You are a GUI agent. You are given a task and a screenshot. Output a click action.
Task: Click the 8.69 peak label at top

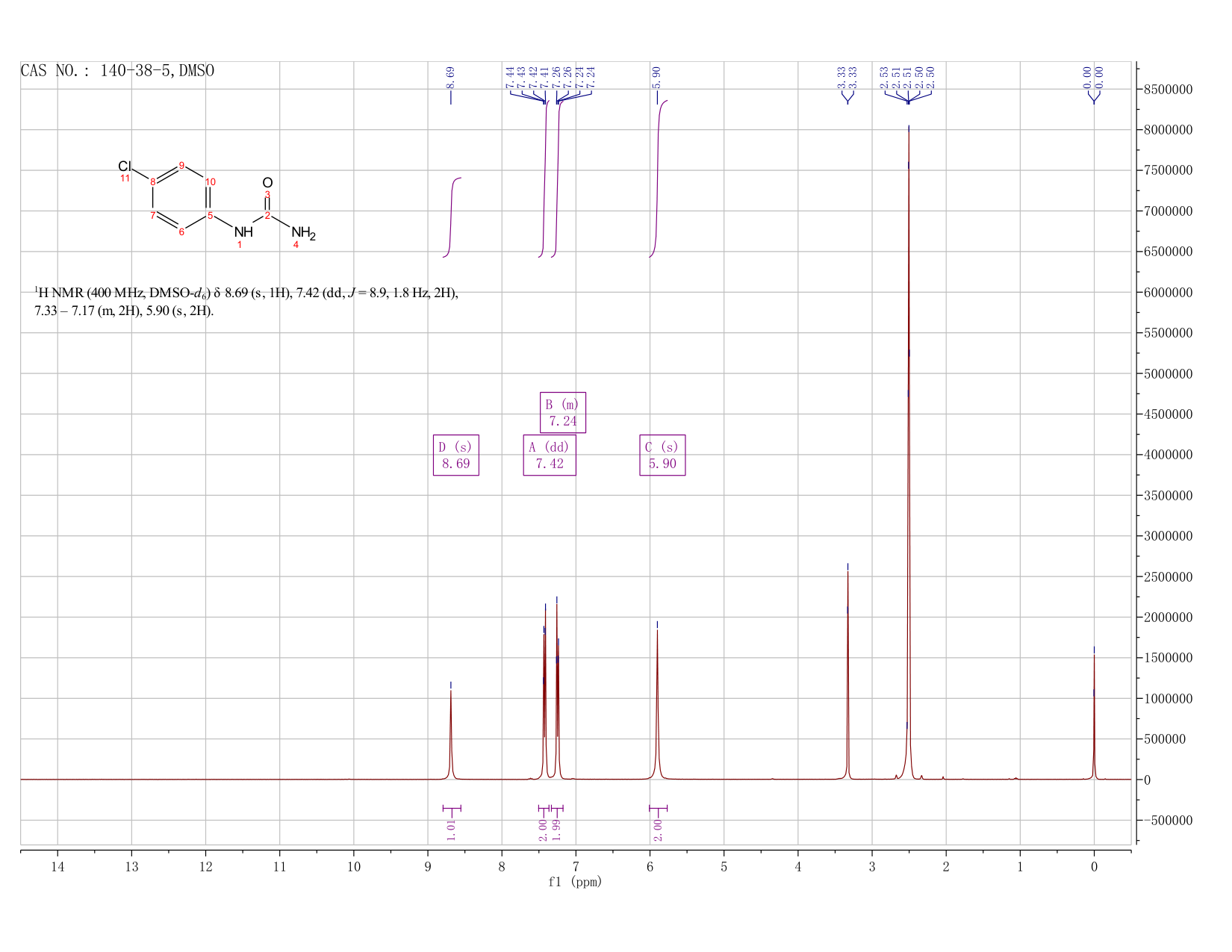click(450, 75)
